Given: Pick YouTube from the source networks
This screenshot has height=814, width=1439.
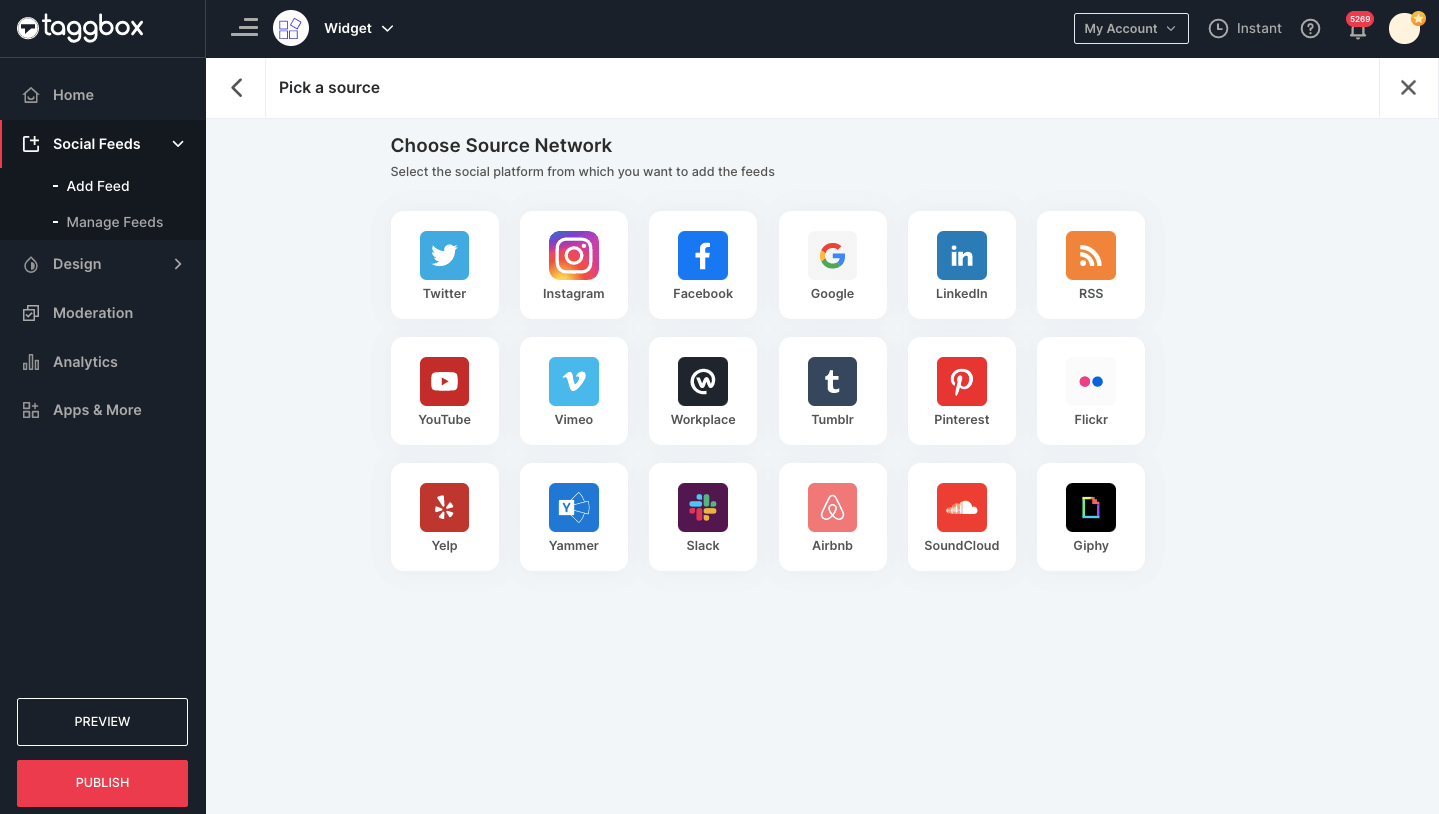Looking at the screenshot, I should 444,390.
